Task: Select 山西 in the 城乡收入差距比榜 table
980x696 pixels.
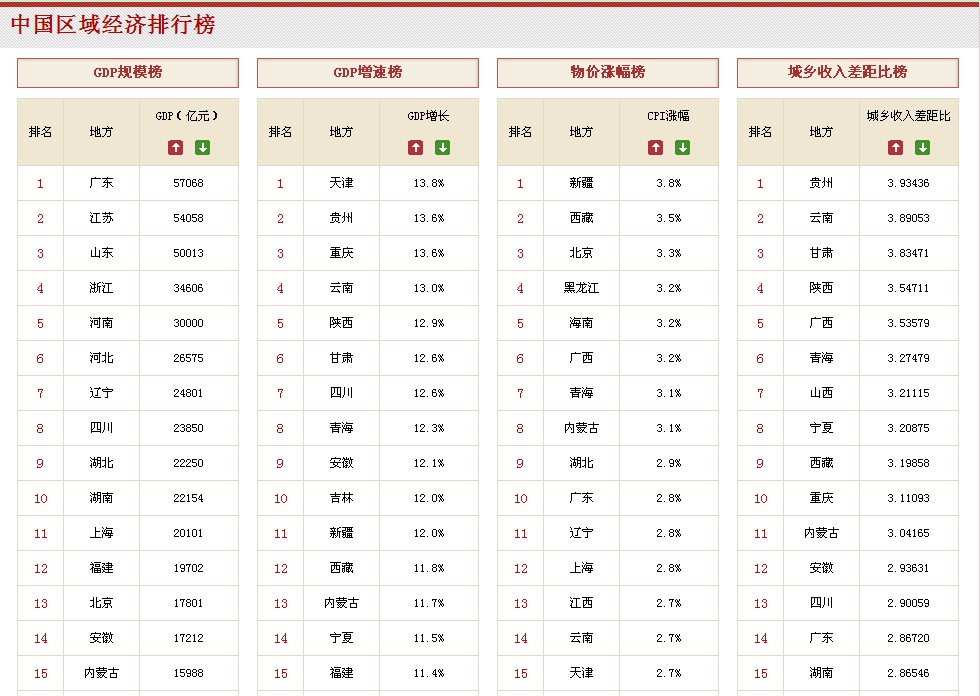Action: (821, 393)
